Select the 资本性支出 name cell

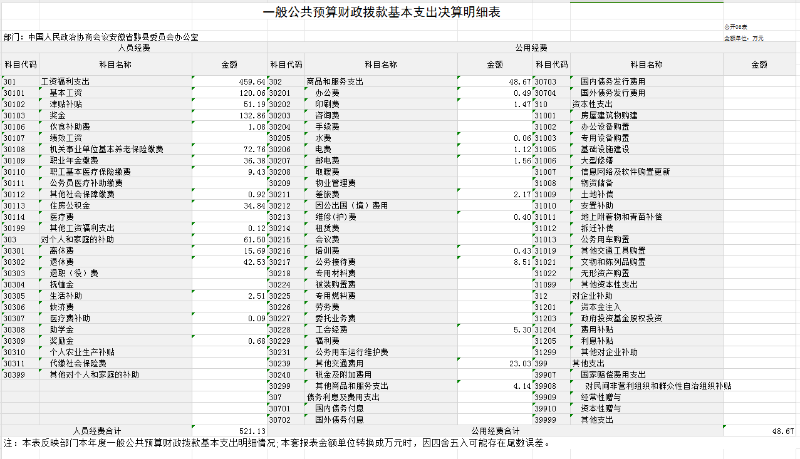click(592, 103)
